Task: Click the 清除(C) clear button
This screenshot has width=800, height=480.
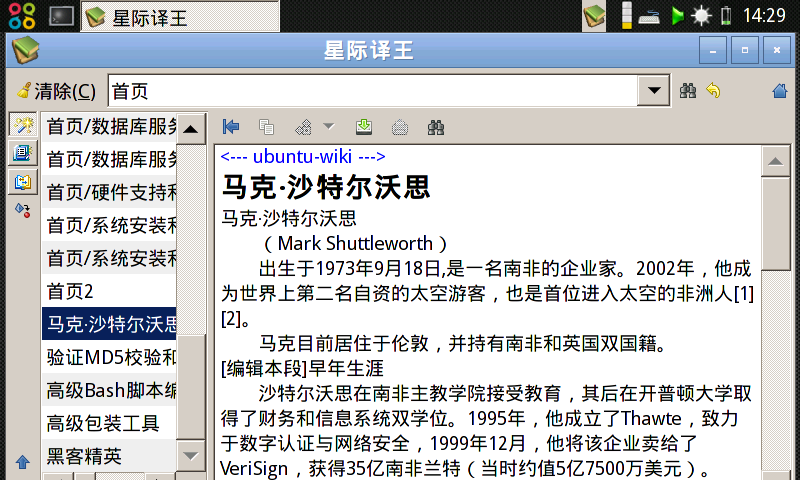Action: tap(56, 91)
